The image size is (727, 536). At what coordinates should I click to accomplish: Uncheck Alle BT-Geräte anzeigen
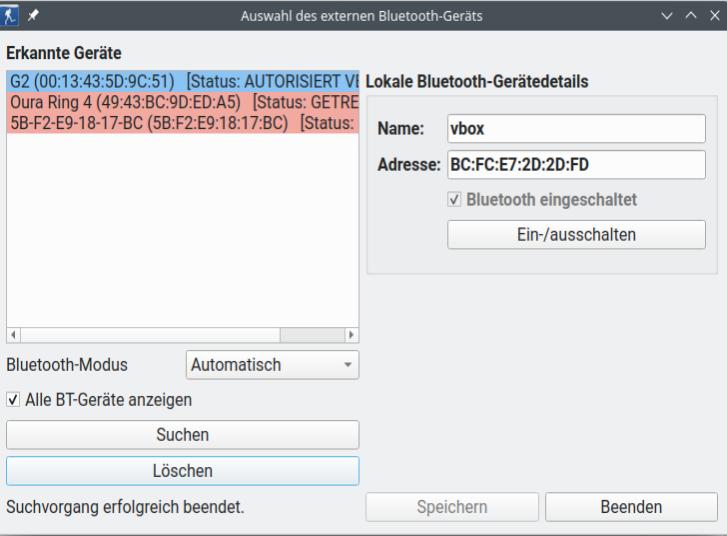click(13, 400)
